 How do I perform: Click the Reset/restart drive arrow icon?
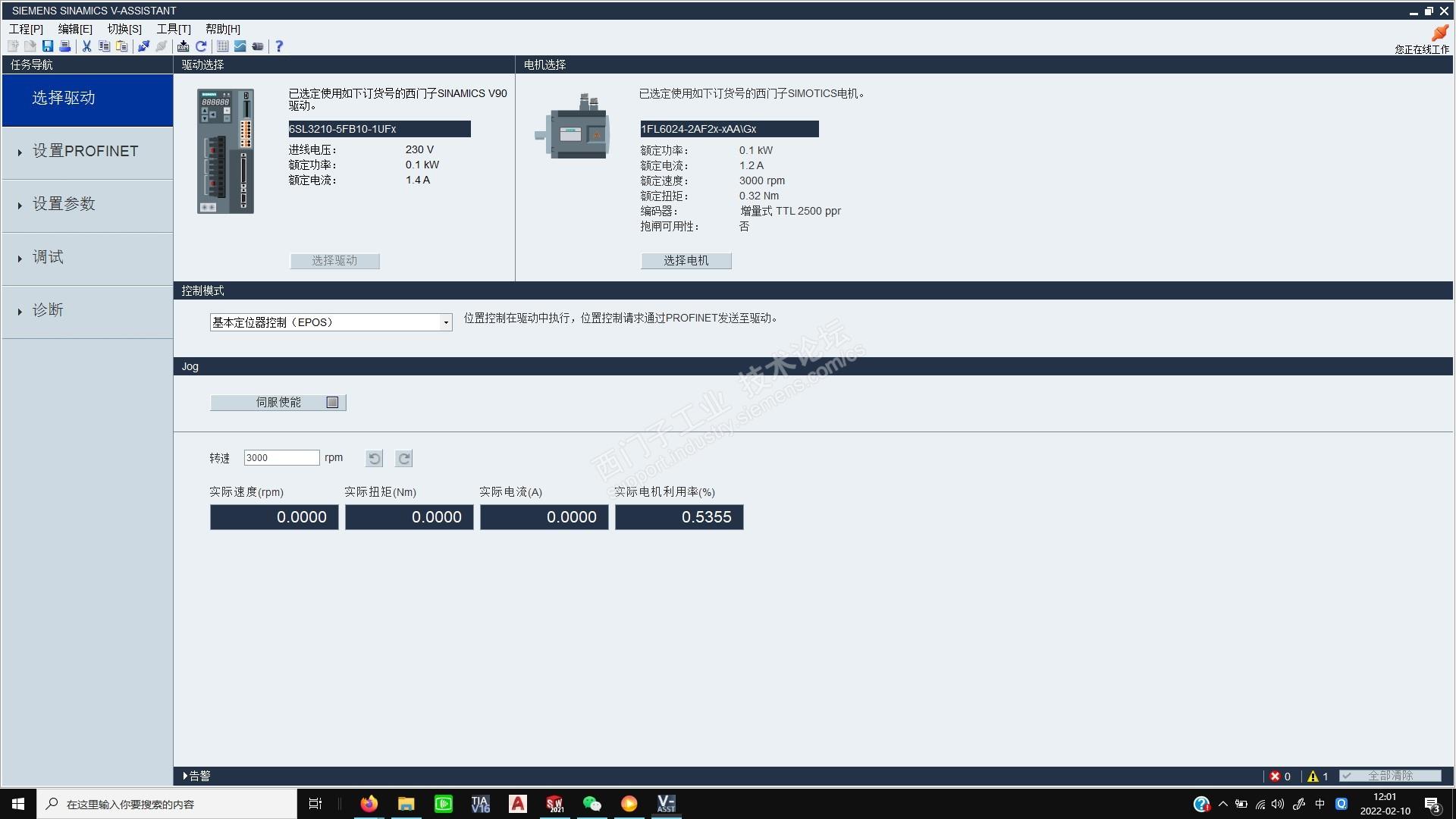(x=201, y=46)
